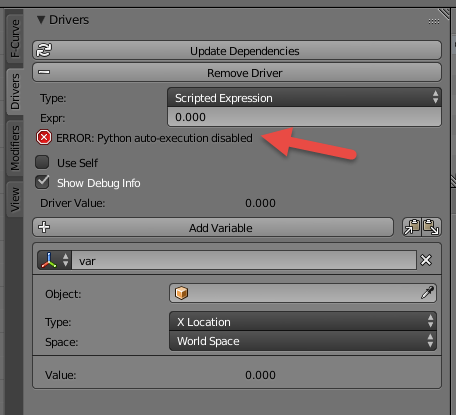Paste driver variables with clipboard icon
The height and width of the screenshot is (415, 456).
point(431,227)
